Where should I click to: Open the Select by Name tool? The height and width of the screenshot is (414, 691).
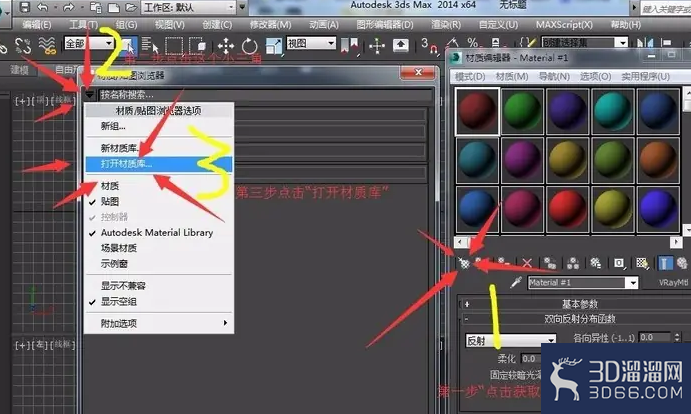149,45
